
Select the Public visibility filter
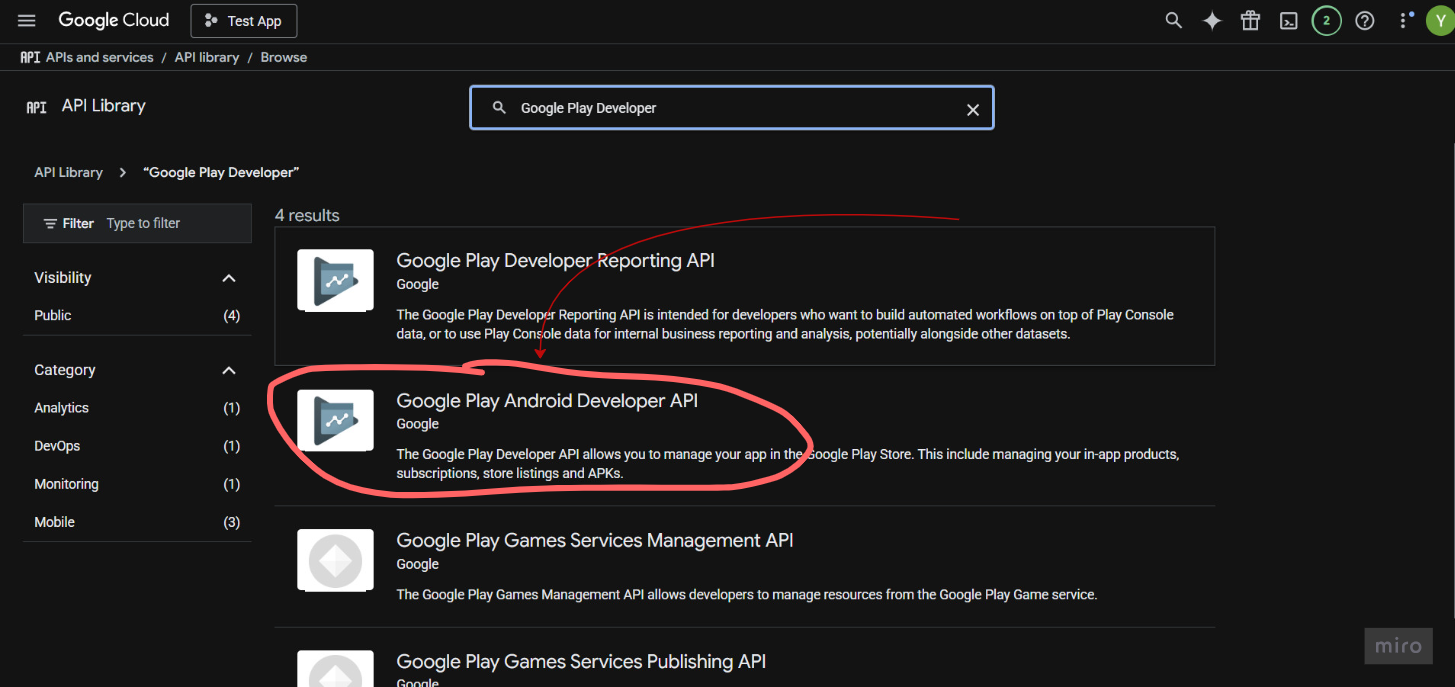[137, 315]
